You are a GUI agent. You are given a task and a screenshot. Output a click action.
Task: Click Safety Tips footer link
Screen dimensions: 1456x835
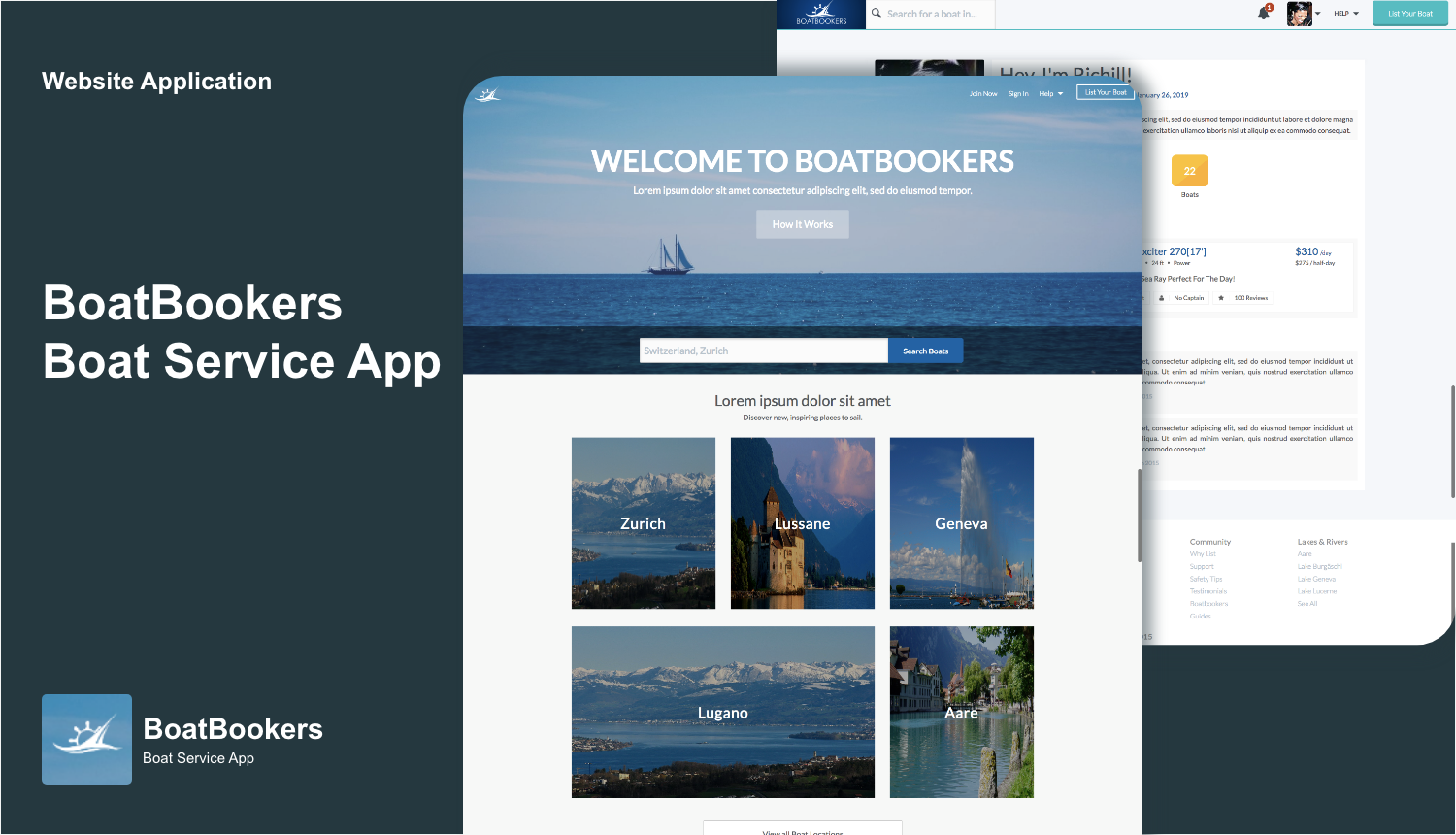point(1207,579)
